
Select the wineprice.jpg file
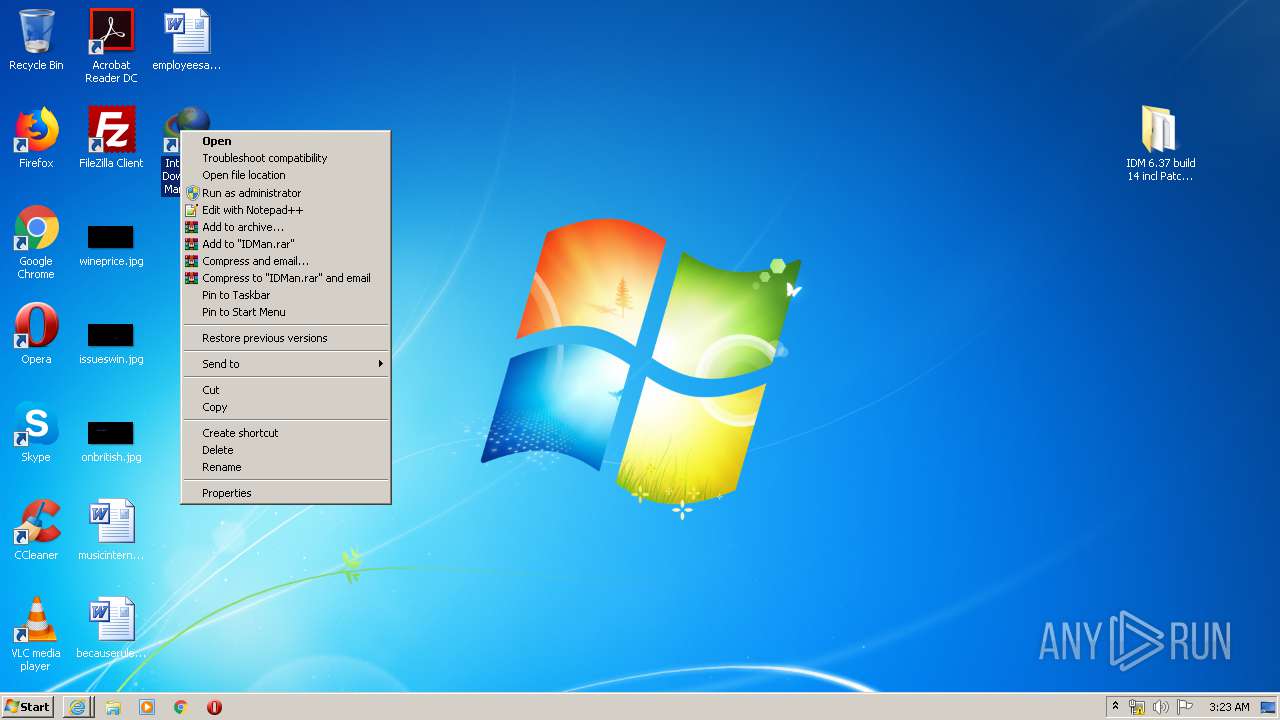click(x=111, y=246)
